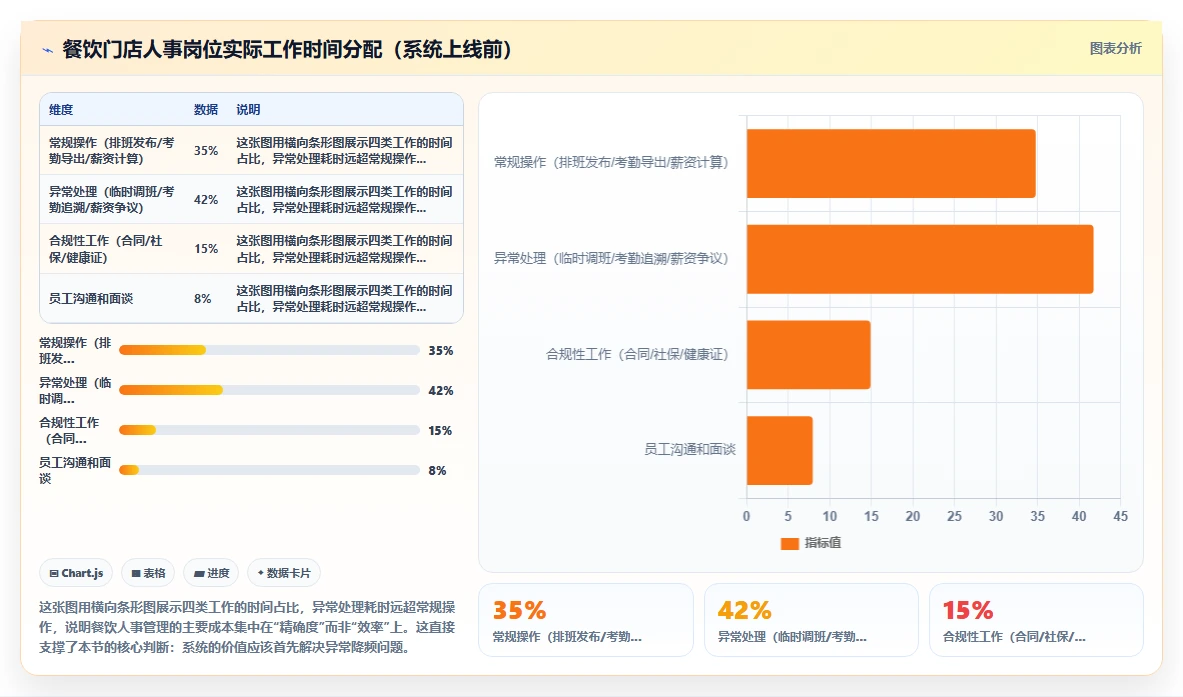Click the 常规操作 35% progress bar
The width and height of the screenshot is (1183, 697).
(269, 350)
